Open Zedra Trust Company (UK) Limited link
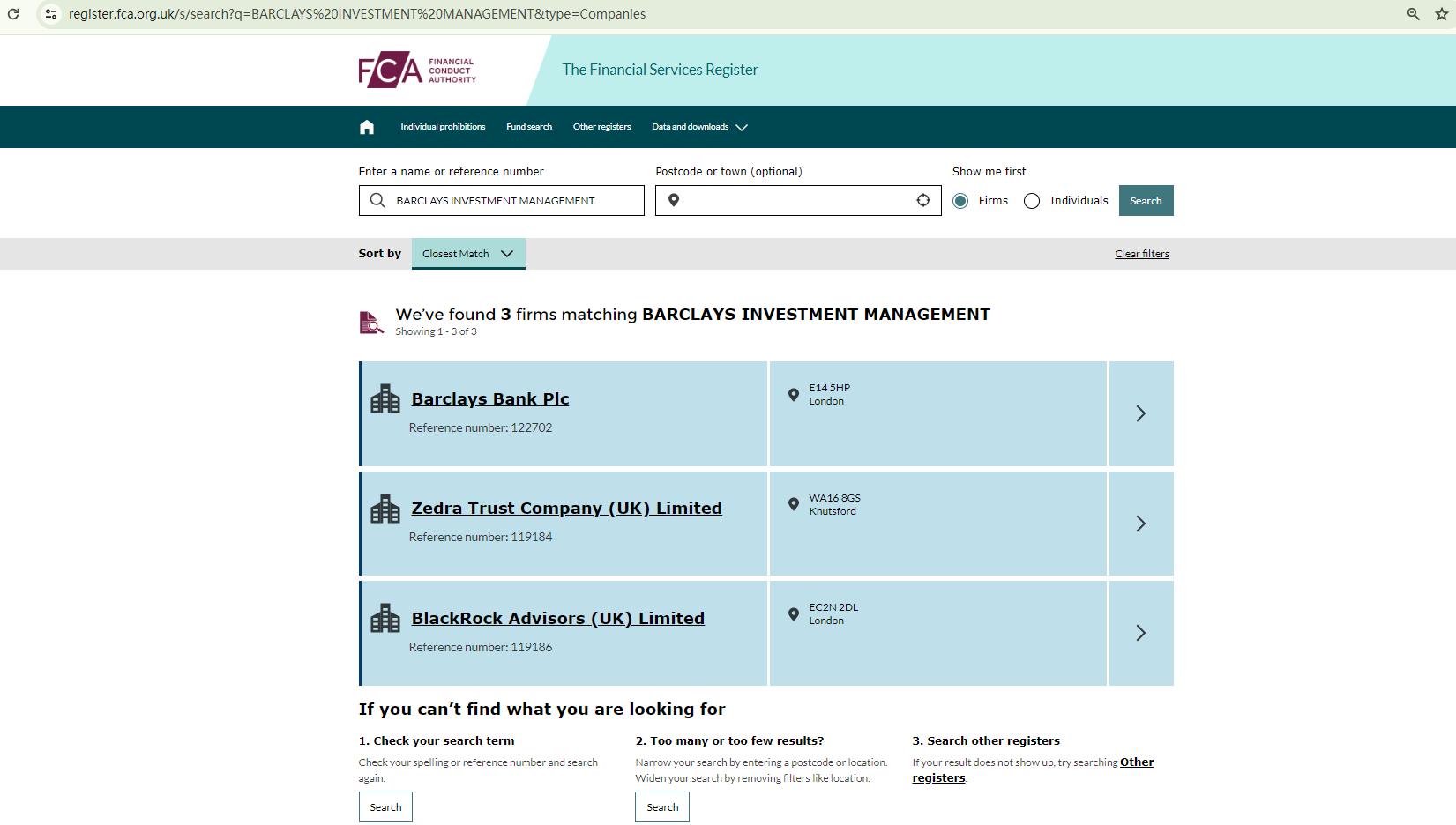This screenshot has height=825, width=1456. (x=567, y=509)
